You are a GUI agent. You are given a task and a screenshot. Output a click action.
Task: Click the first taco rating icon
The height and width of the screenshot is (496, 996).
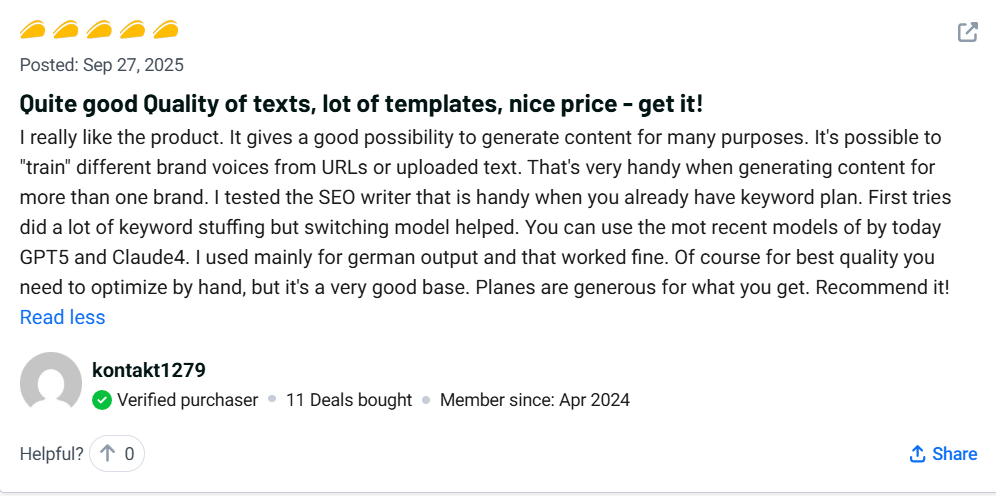pos(33,30)
